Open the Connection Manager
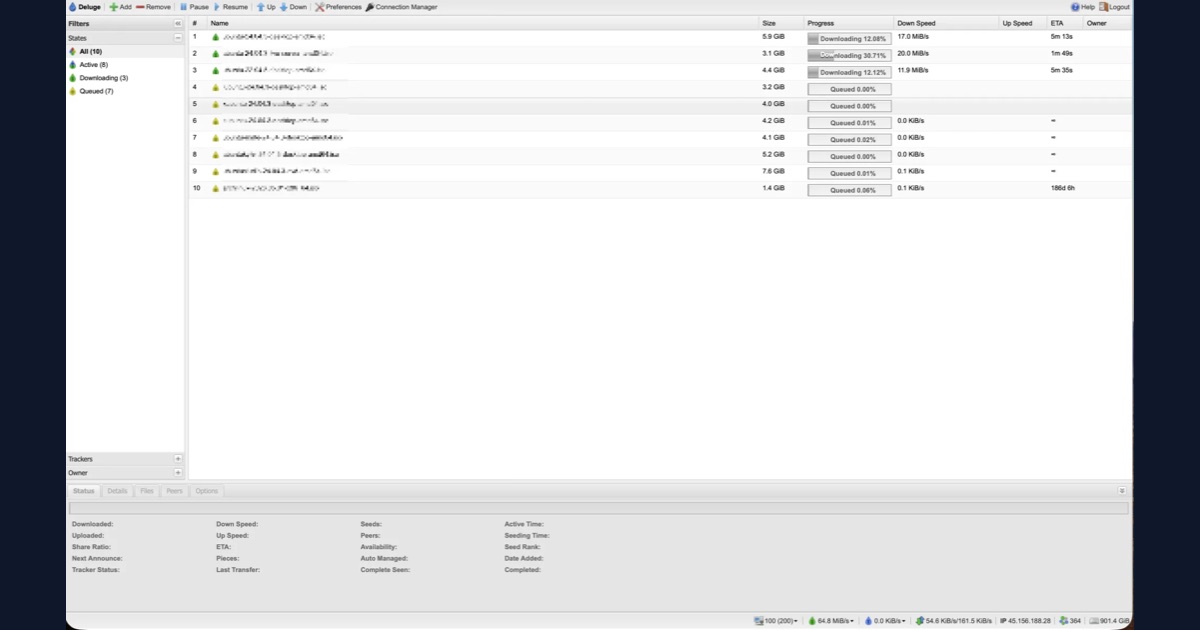 401,7
